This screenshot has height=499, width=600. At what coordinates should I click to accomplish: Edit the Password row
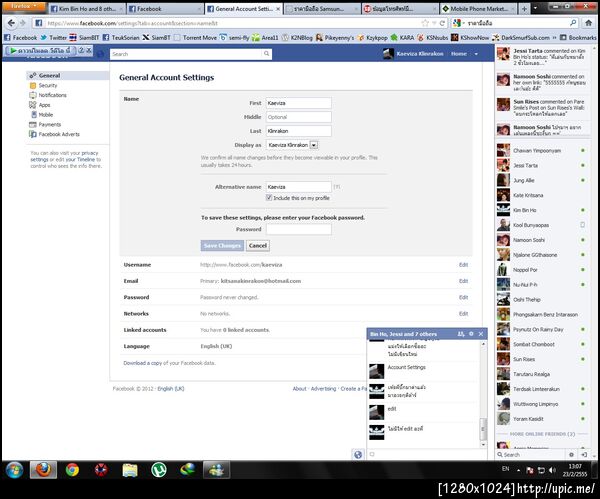tap(463, 297)
